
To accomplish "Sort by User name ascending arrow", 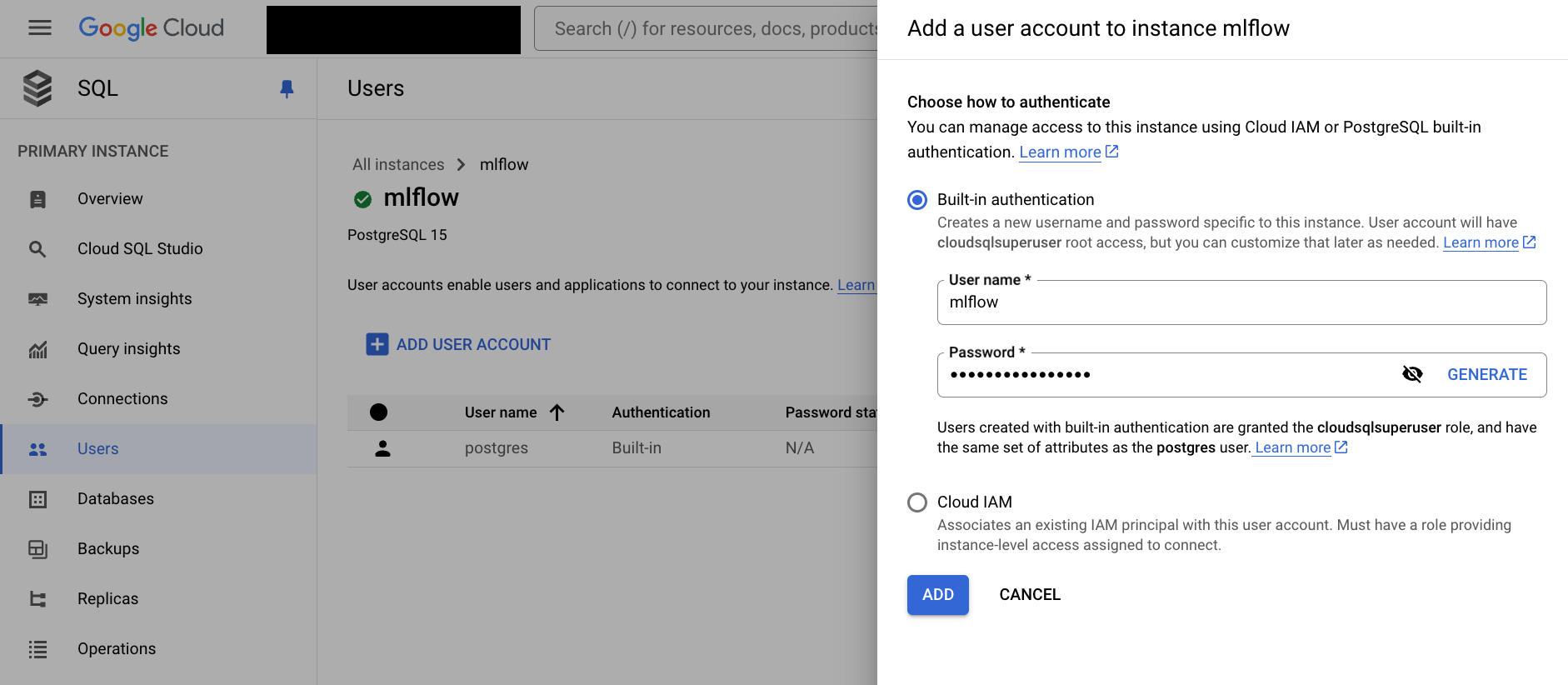I will click(557, 412).
